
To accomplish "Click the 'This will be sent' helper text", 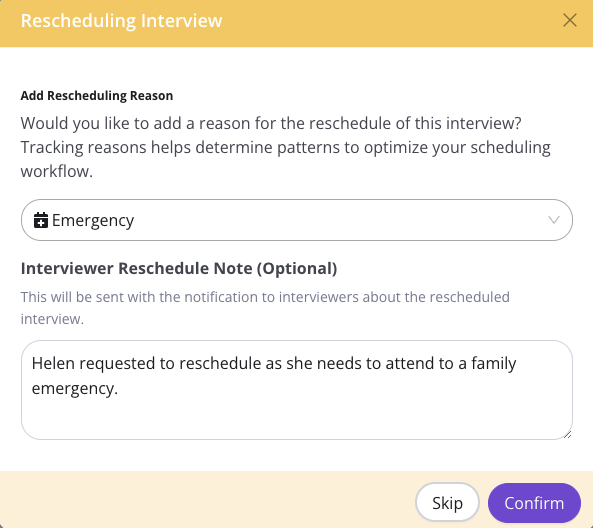I will click(x=265, y=308).
